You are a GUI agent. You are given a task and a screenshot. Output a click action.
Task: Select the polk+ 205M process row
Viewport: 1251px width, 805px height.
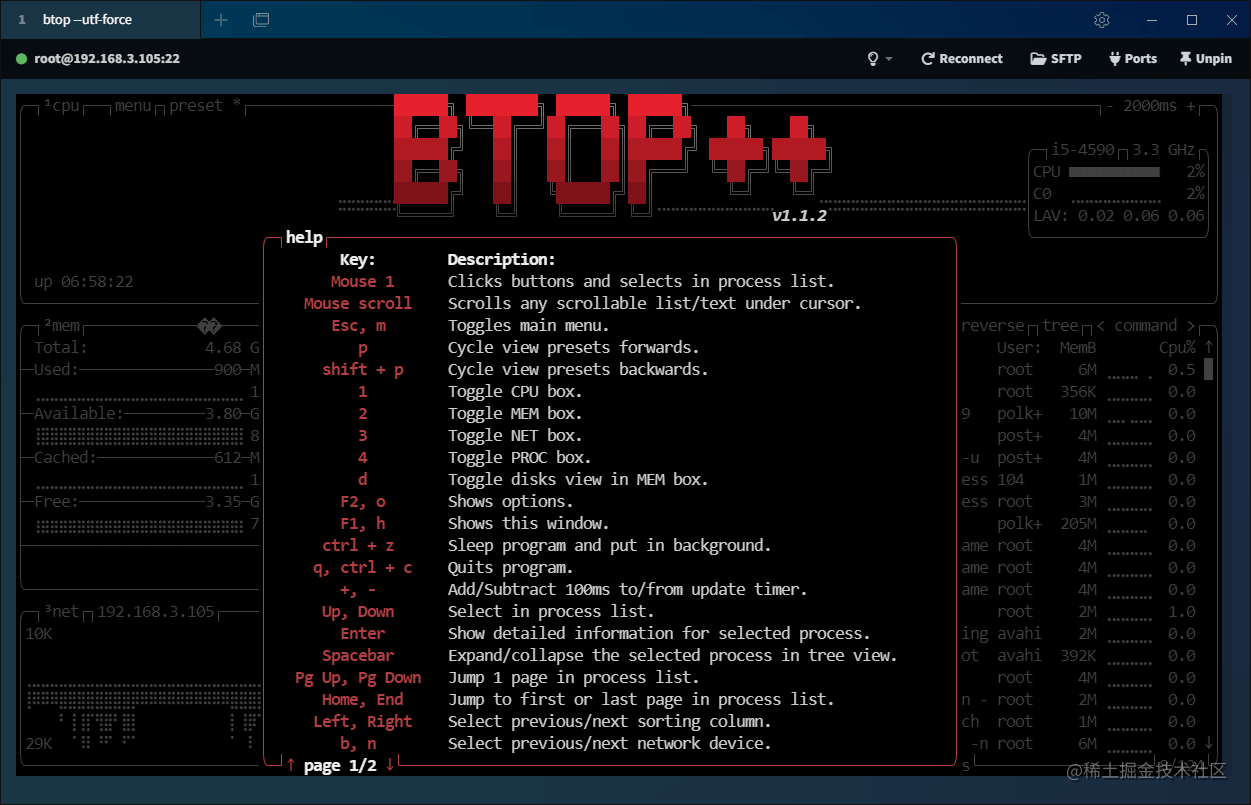pyautogui.click(x=1078, y=523)
